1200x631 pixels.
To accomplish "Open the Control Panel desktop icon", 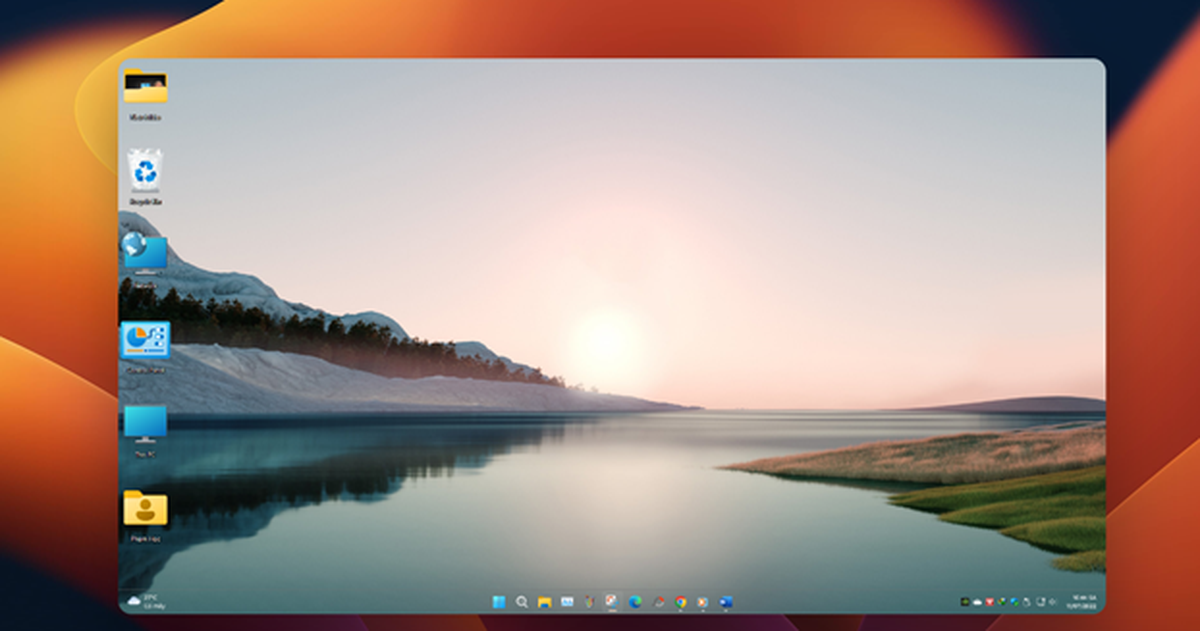I will [146, 340].
